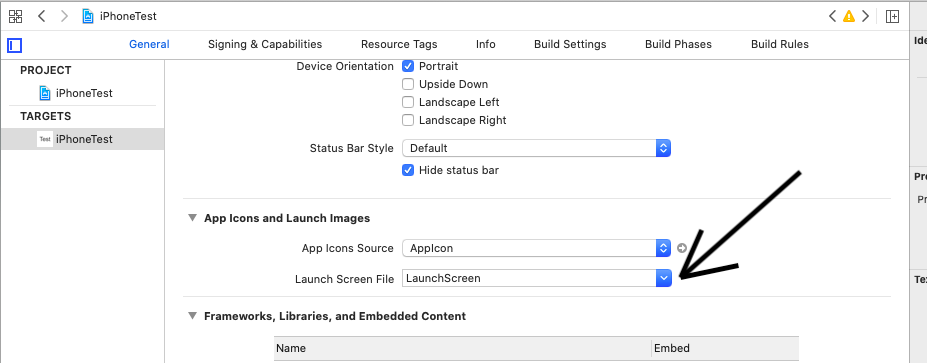Open App Icons Source dropdown
The height and width of the screenshot is (363, 927).
point(536,248)
